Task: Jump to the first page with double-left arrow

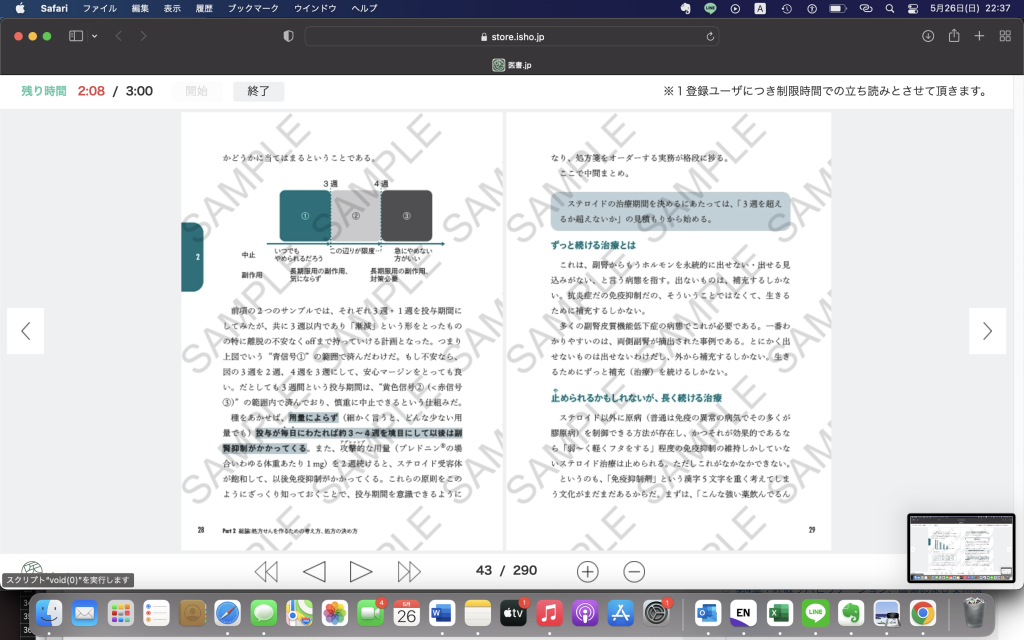Action: (x=266, y=571)
